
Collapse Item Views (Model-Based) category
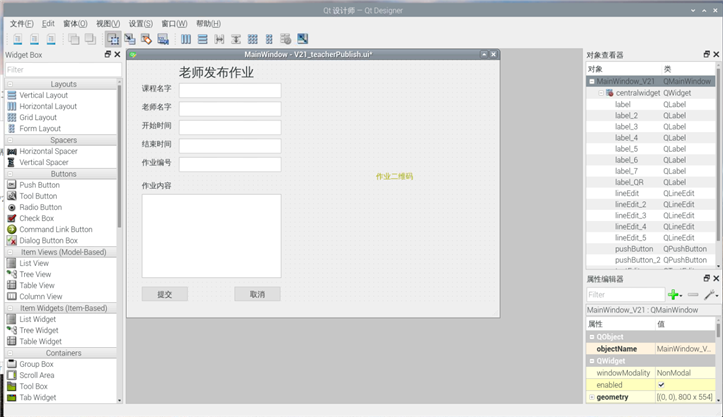point(10,252)
